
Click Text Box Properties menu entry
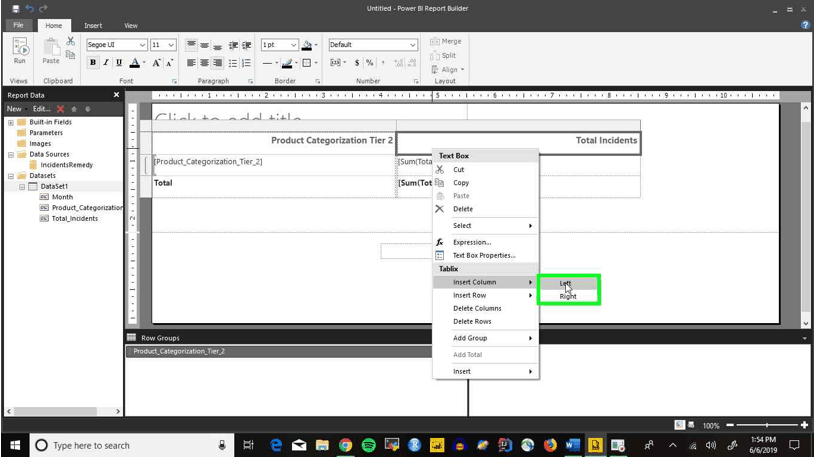(484, 256)
